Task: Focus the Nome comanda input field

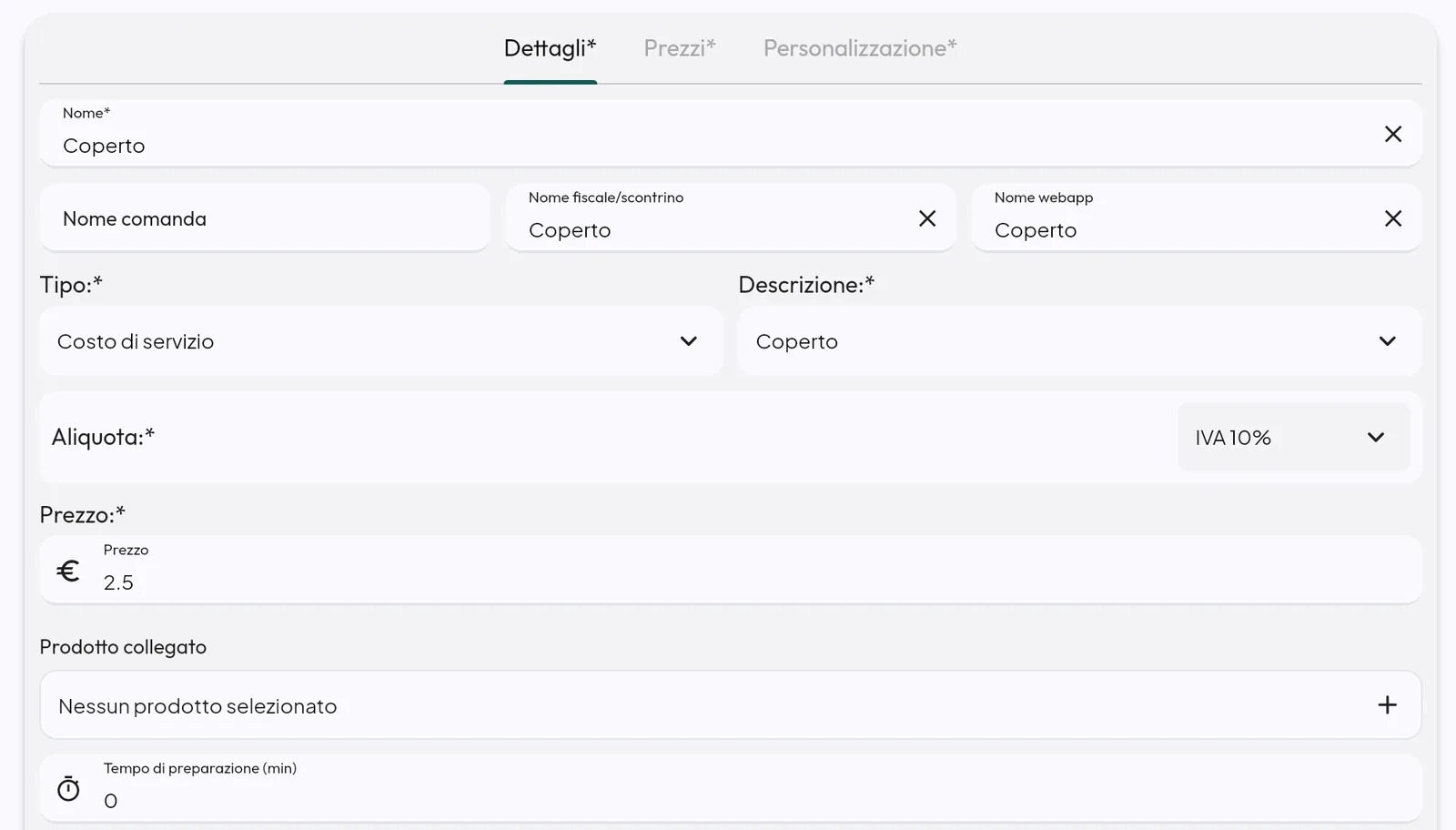Action: 265,218
